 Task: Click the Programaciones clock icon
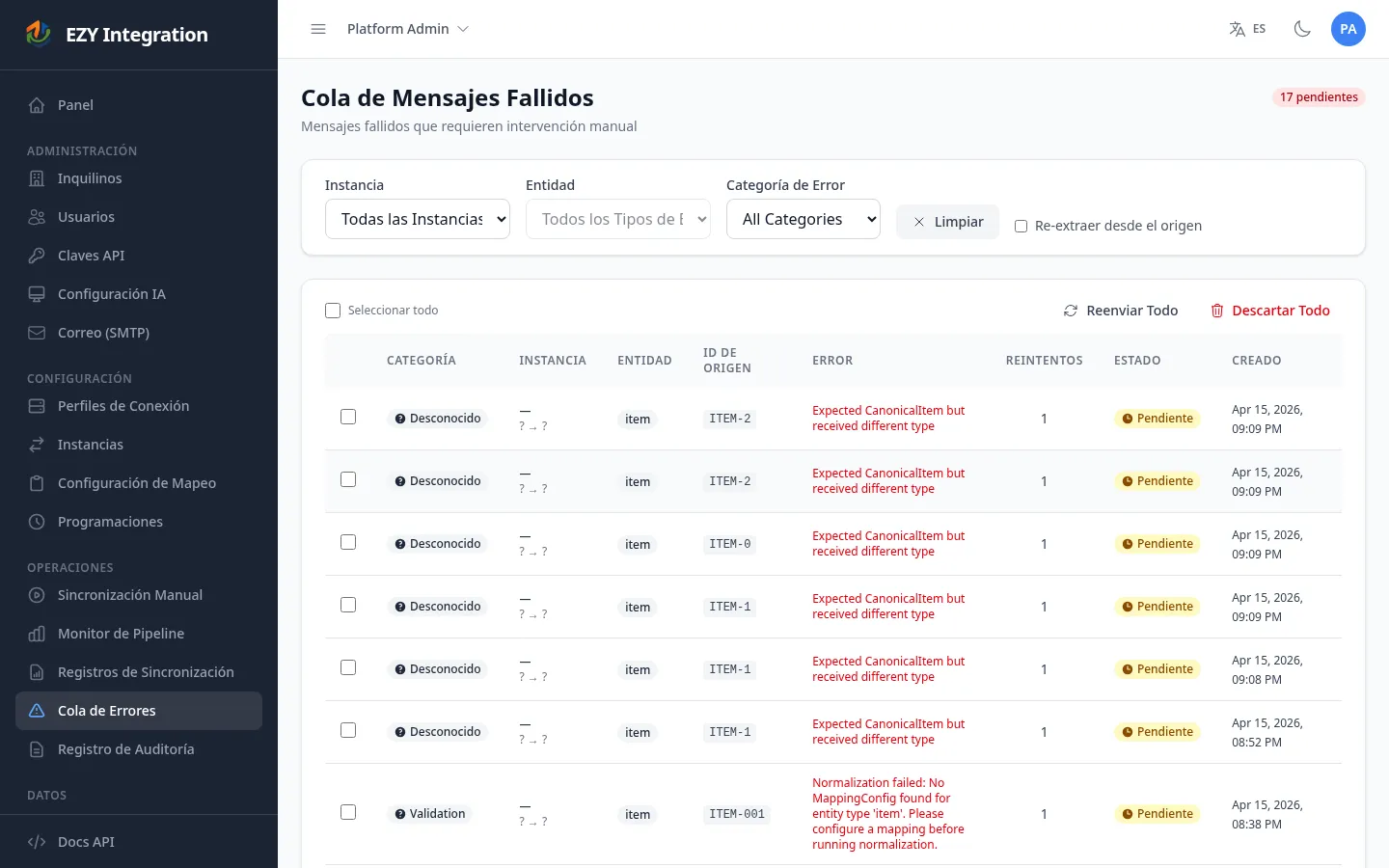pos(37,522)
